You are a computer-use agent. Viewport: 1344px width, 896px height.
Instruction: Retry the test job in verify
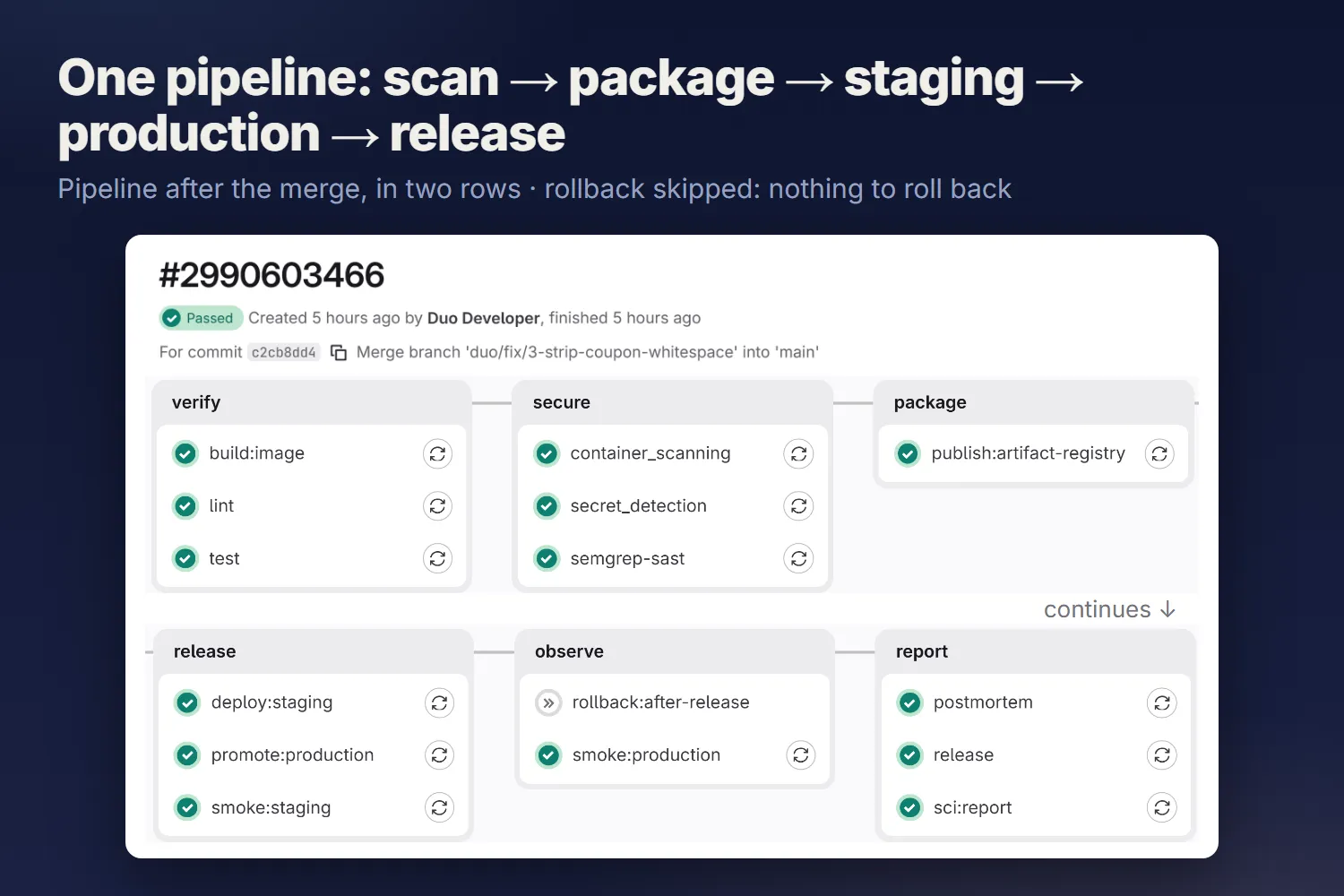(437, 559)
